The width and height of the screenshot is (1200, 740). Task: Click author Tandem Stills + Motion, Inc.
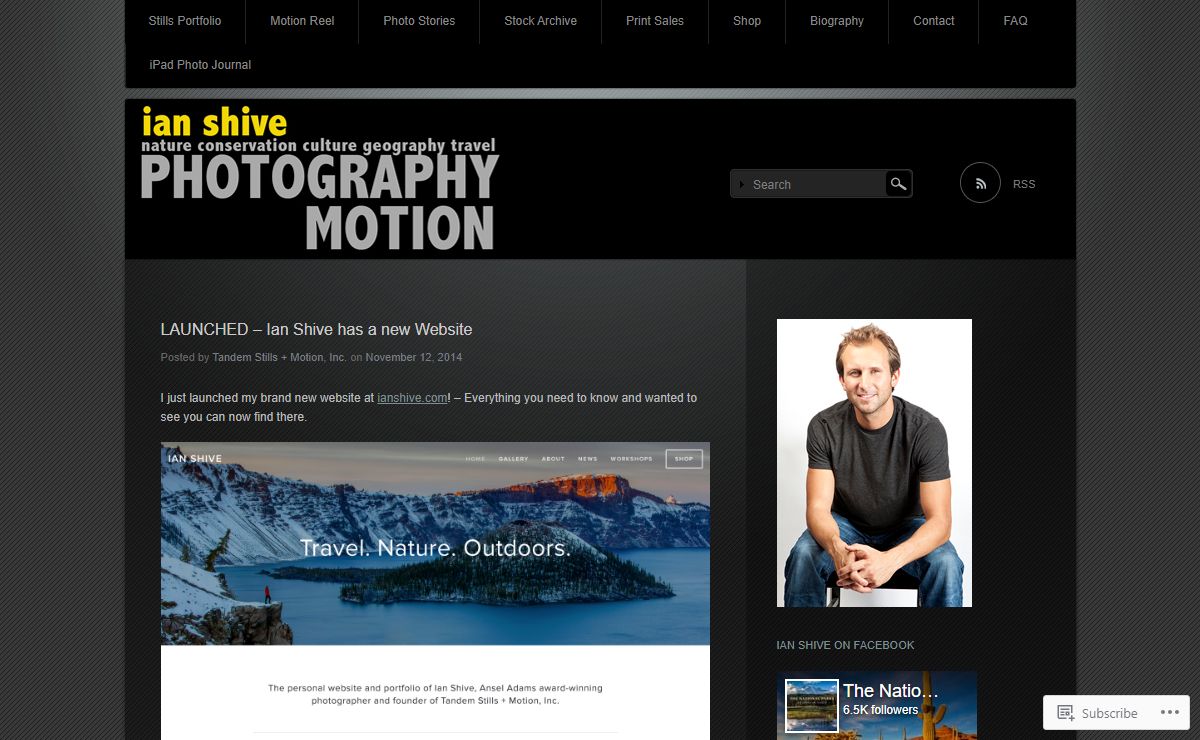click(279, 357)
